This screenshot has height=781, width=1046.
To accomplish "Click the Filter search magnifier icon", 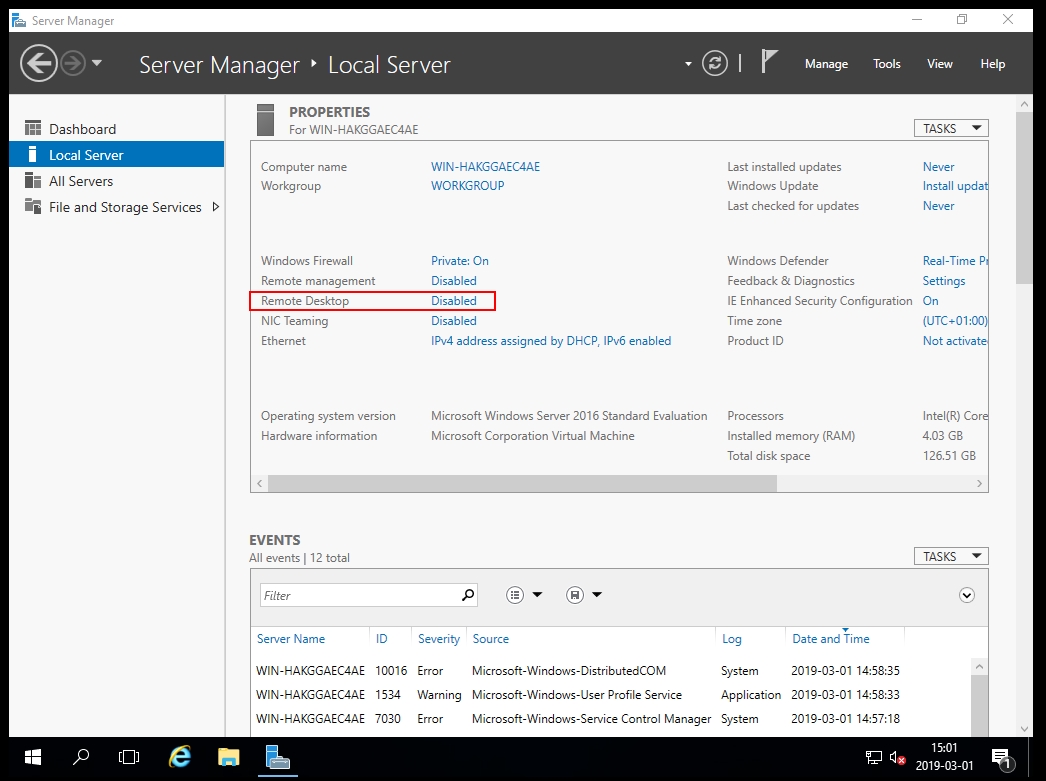I will 468,594.
